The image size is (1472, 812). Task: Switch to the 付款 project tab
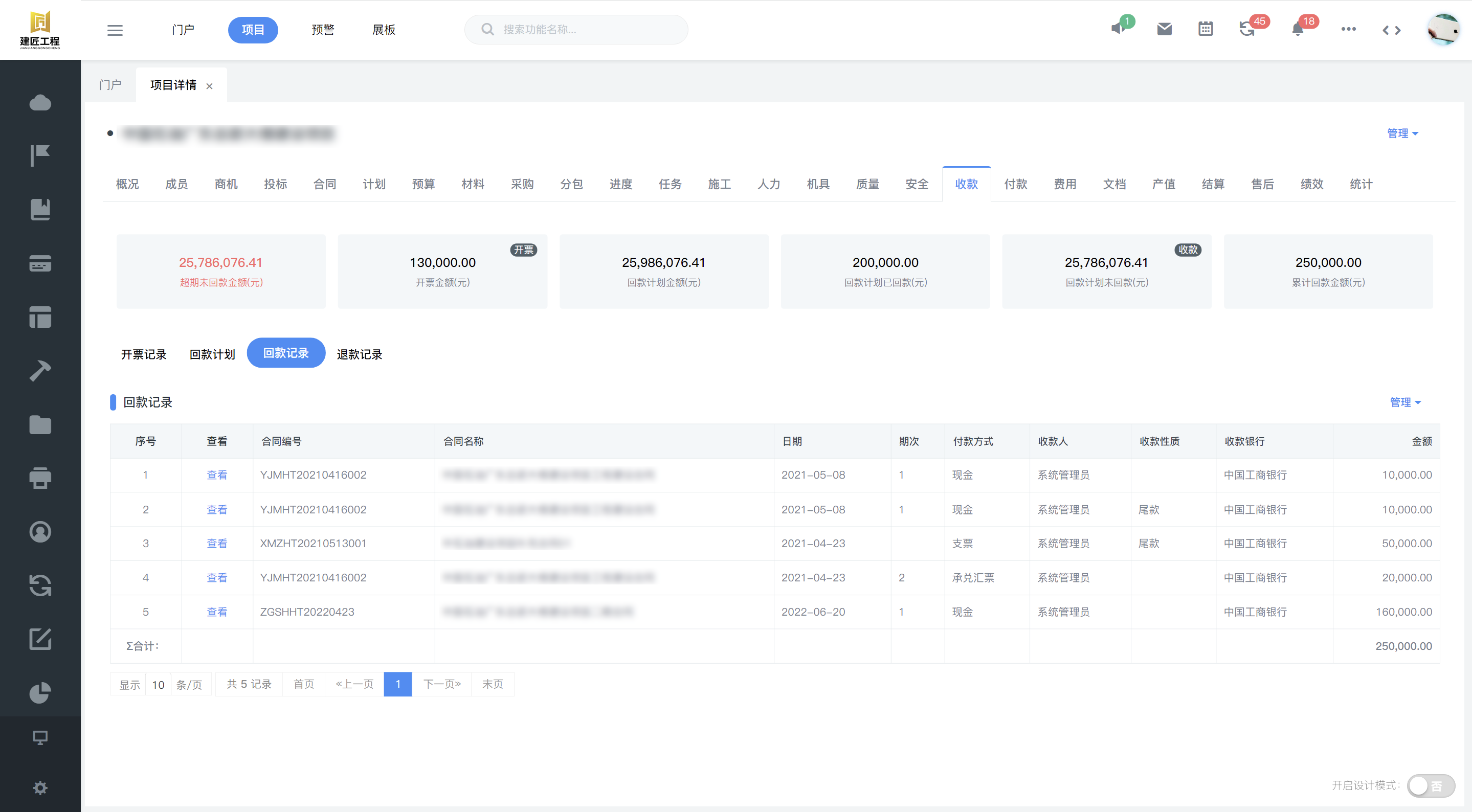point(1015,184)
